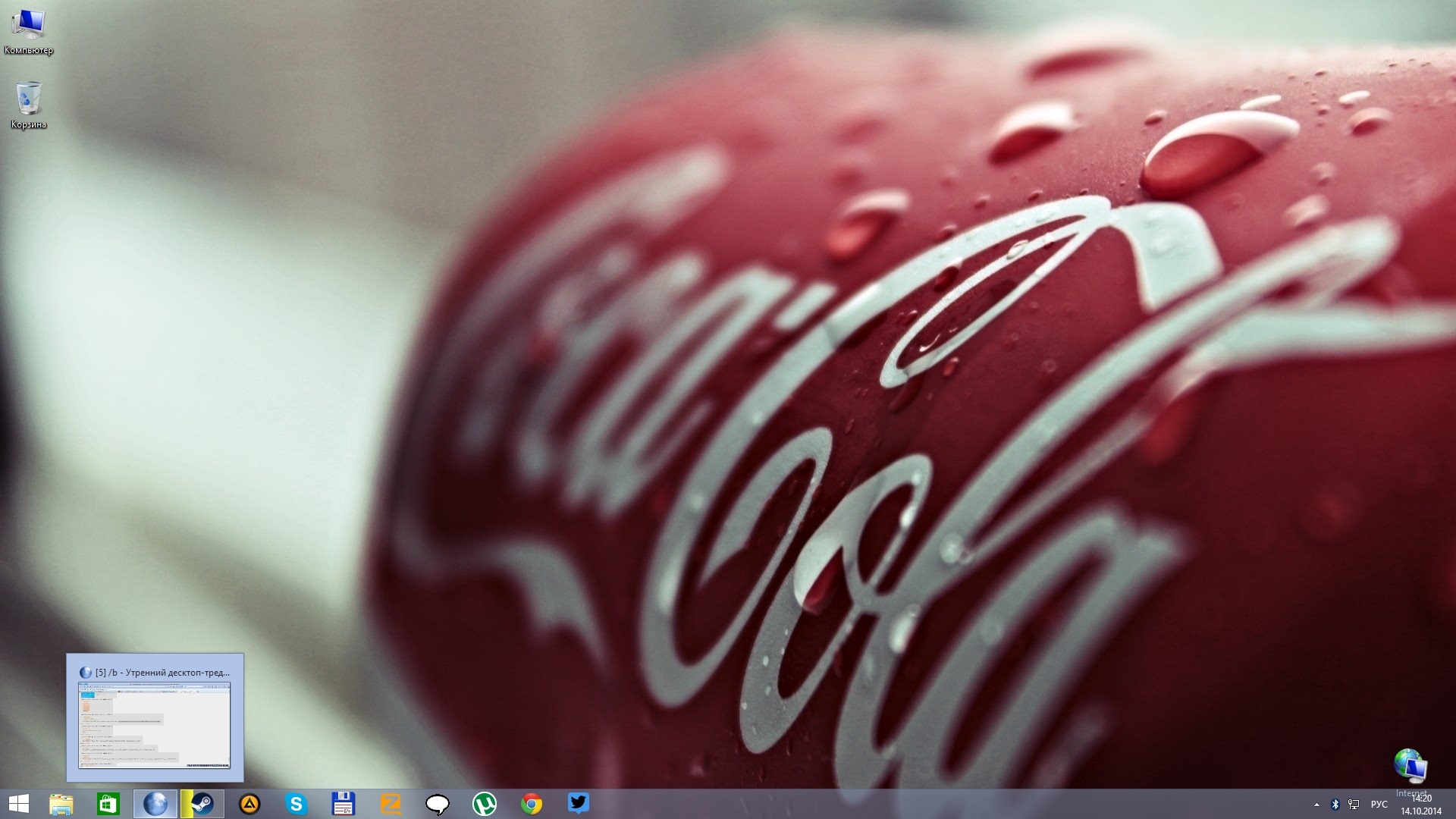Open Steam from the taskbar

(x=202, y=804)
